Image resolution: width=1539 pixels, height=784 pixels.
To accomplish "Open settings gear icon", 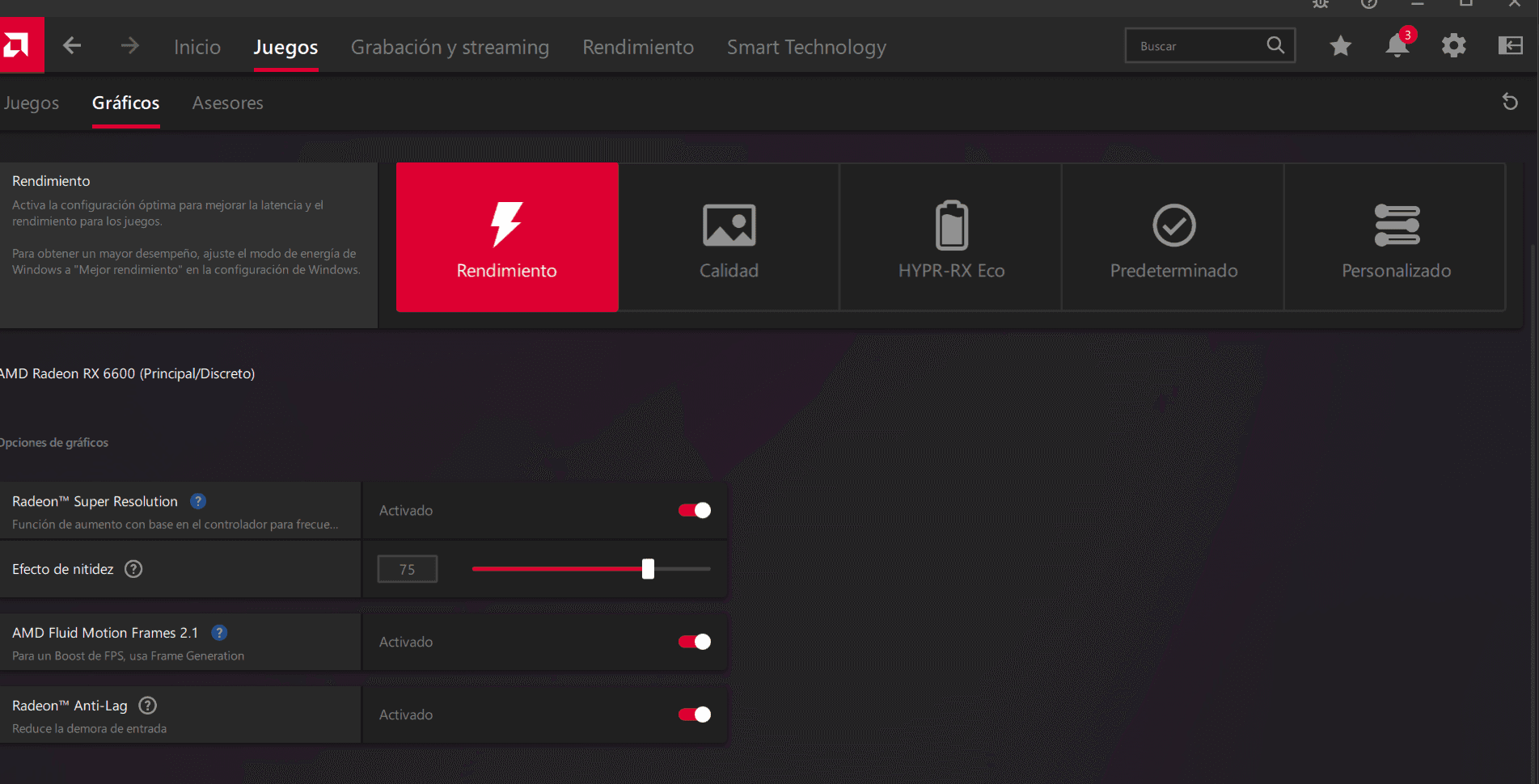I will pos(1454,46).
